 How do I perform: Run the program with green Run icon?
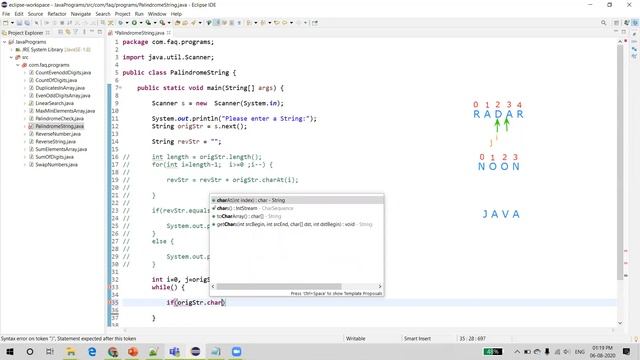coord(134,23)
